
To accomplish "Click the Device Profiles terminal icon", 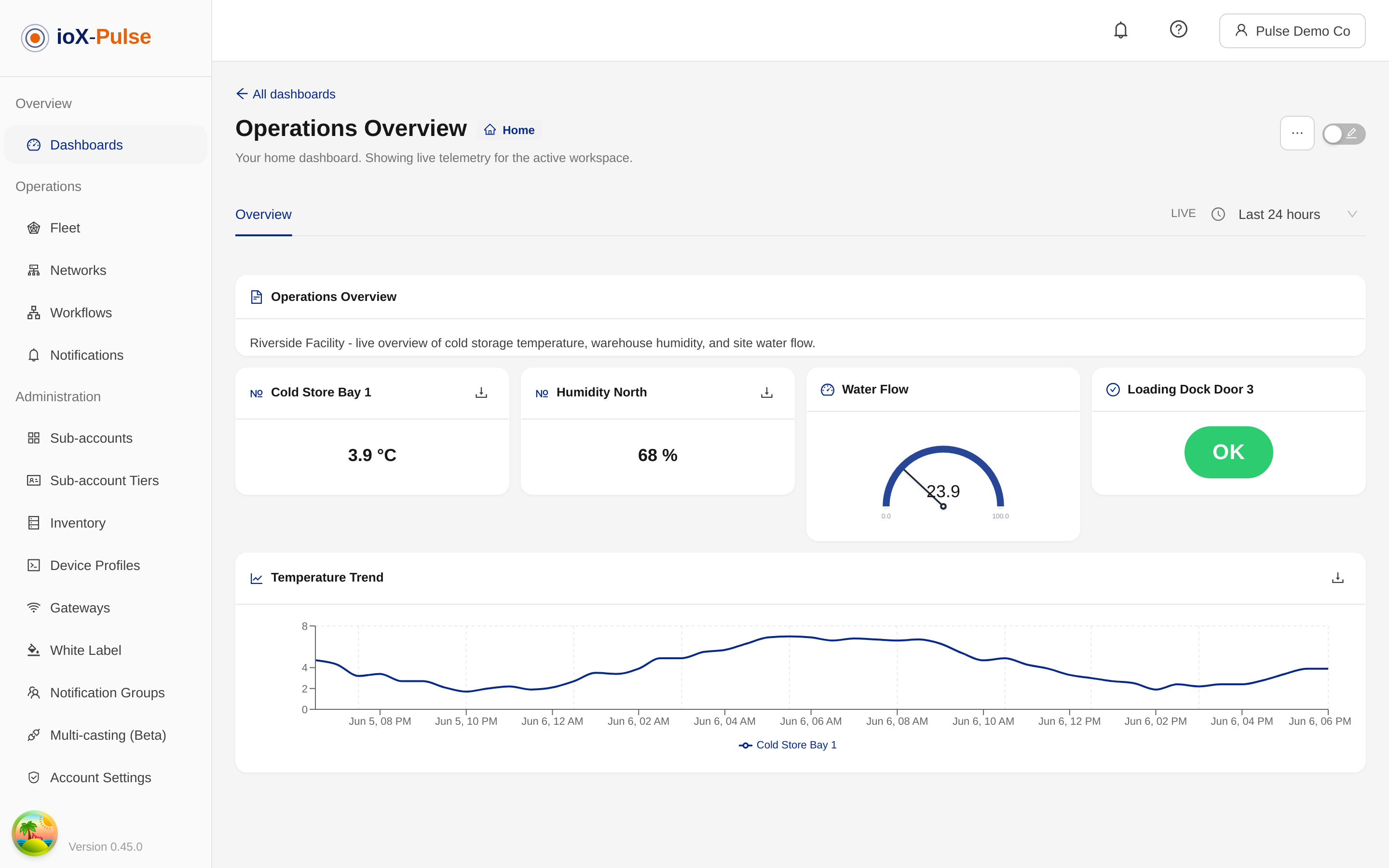I will coord(34,566).
